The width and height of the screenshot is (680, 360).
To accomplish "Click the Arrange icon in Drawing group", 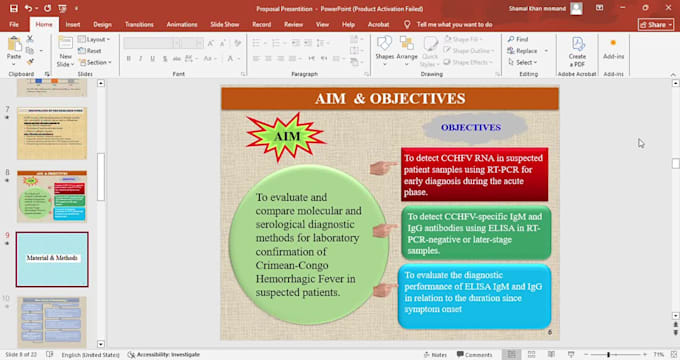I will click(407, 43).
